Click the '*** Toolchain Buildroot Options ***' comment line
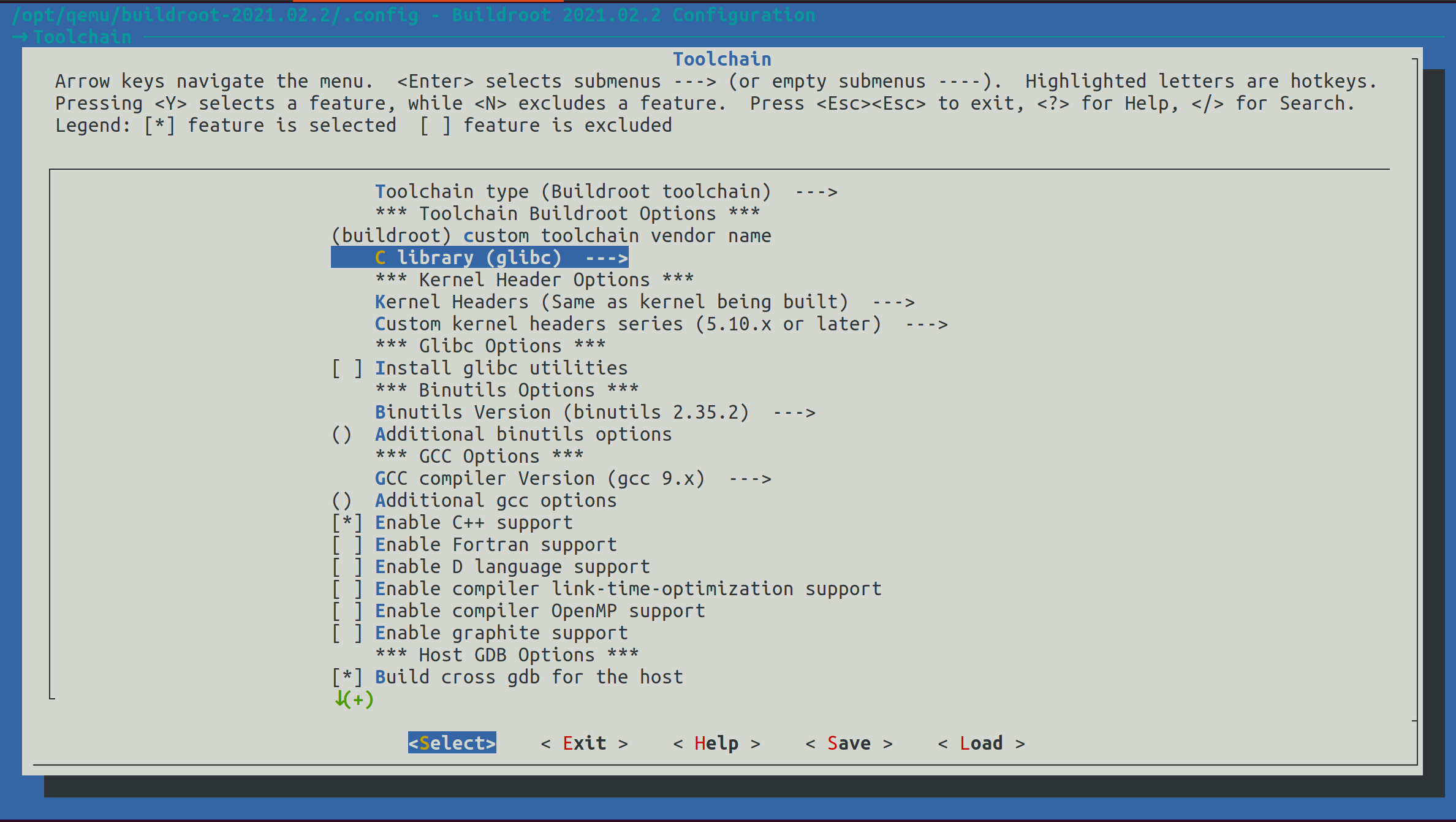The height and width of the screenshot is (822, 1456). tap(567, 214)
